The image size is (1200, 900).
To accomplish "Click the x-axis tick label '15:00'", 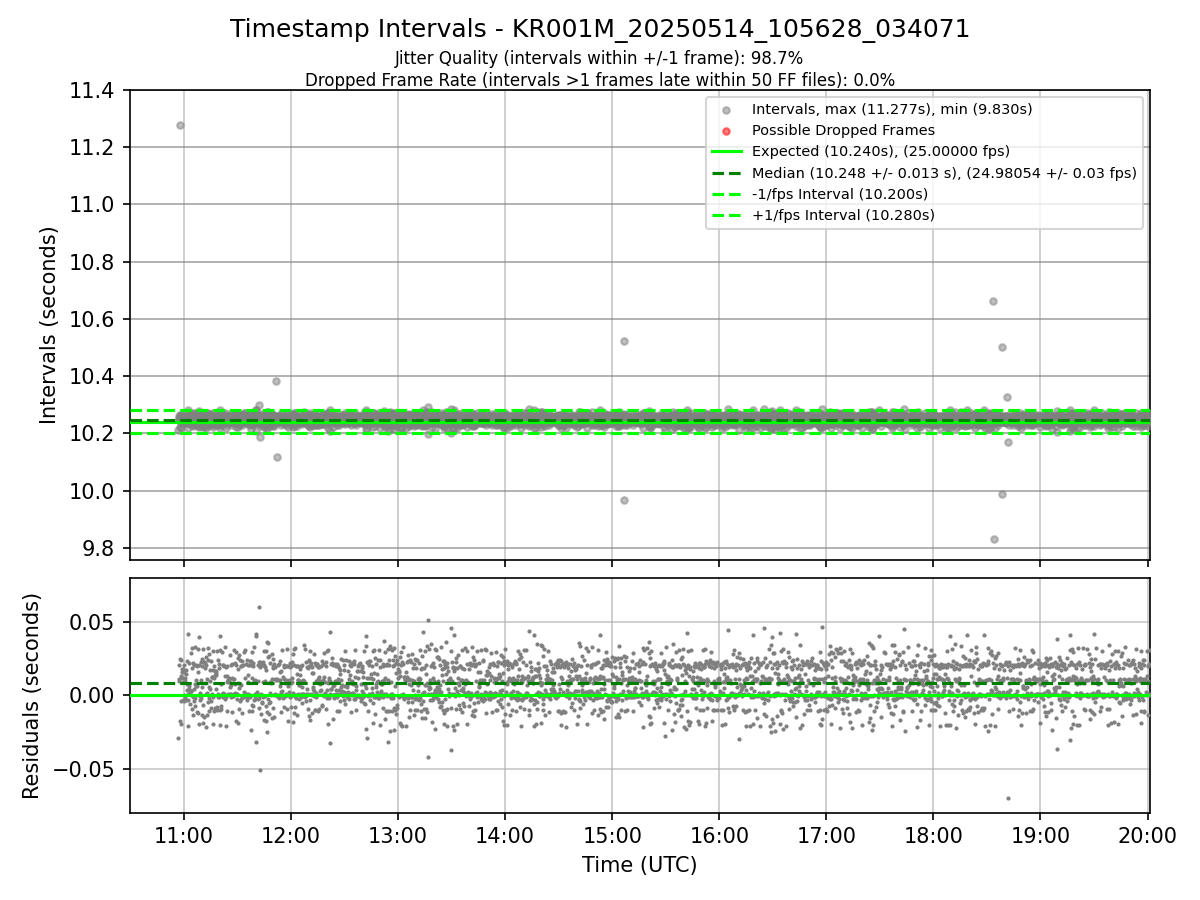I will (612, 835).
